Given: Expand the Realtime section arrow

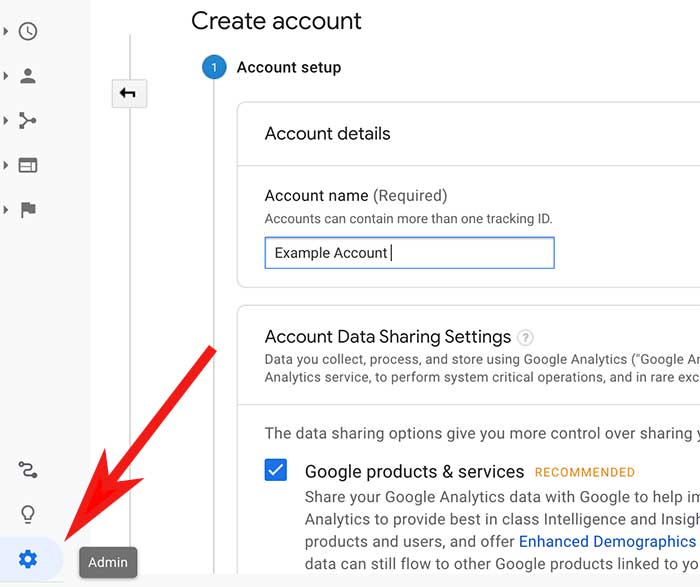Looking at the screenshot, I should [x=6, y=31].
